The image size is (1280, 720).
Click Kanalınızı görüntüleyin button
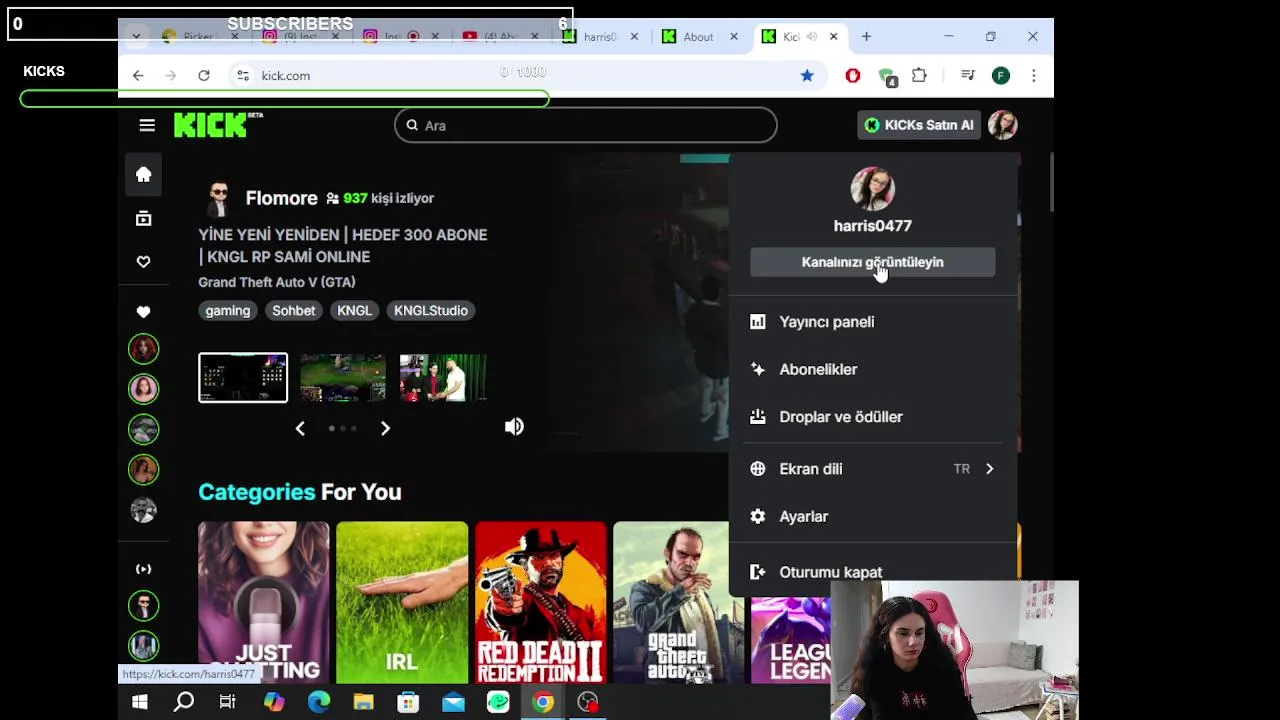[x=873, y=262]
